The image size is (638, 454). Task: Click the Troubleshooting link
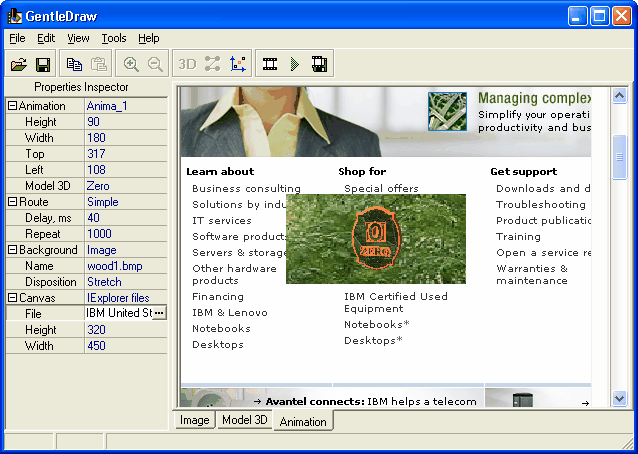point(541,205)
